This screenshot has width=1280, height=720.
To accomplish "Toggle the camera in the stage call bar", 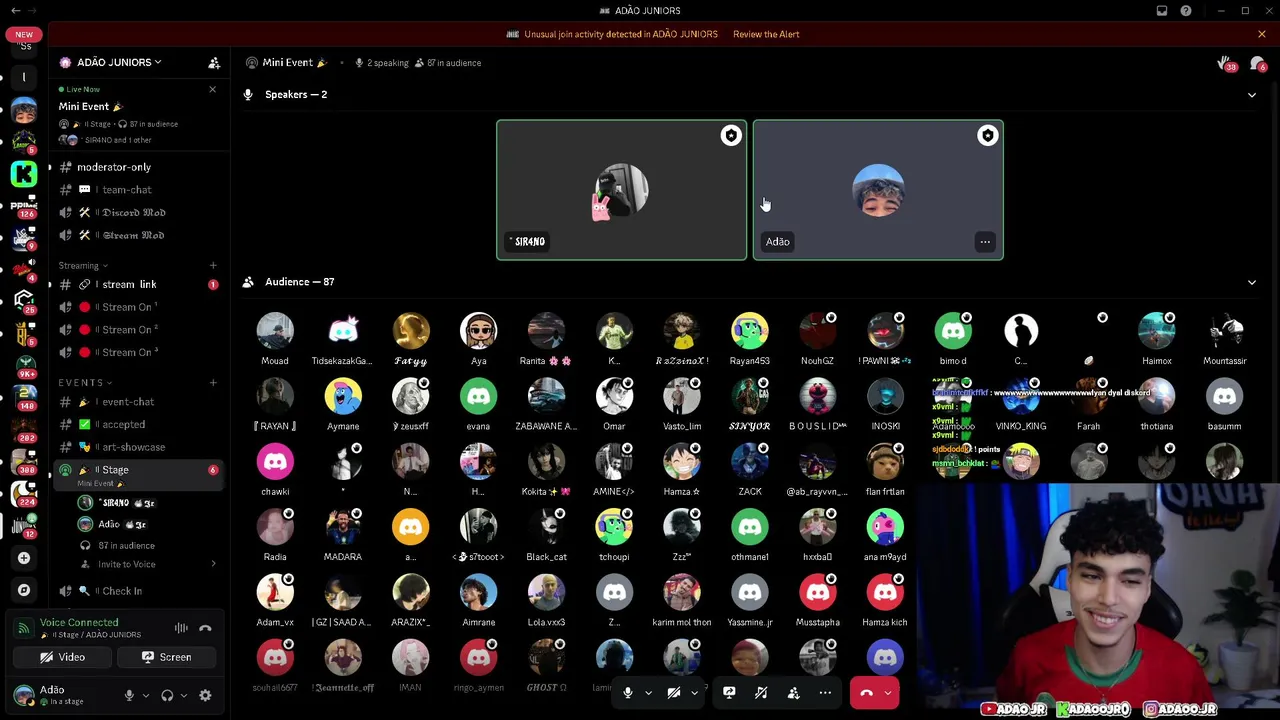I will 674,692.
